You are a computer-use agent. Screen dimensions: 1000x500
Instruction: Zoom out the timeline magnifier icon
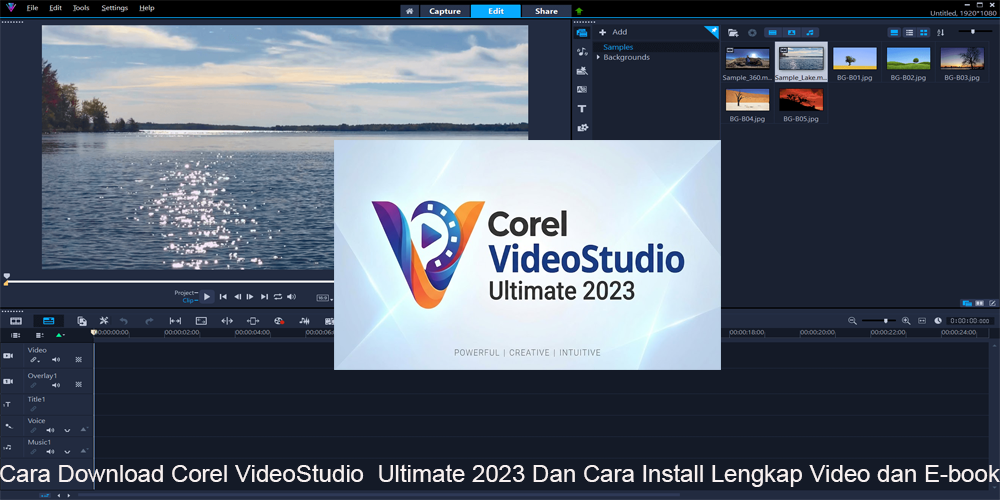coord(852,321)
